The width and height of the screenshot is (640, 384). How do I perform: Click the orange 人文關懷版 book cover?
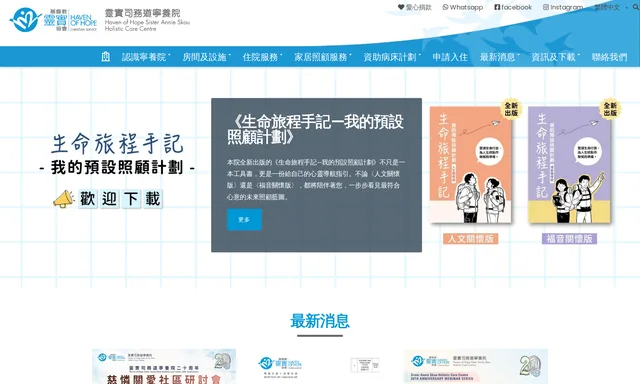coord(471,165)
